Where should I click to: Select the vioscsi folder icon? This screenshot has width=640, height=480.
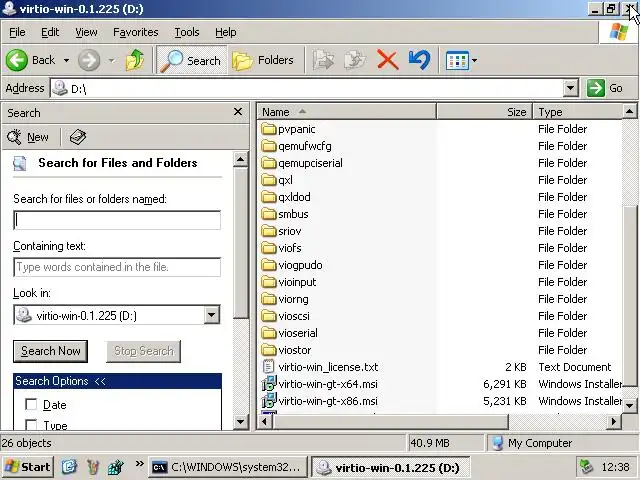[x=269, y=316]
